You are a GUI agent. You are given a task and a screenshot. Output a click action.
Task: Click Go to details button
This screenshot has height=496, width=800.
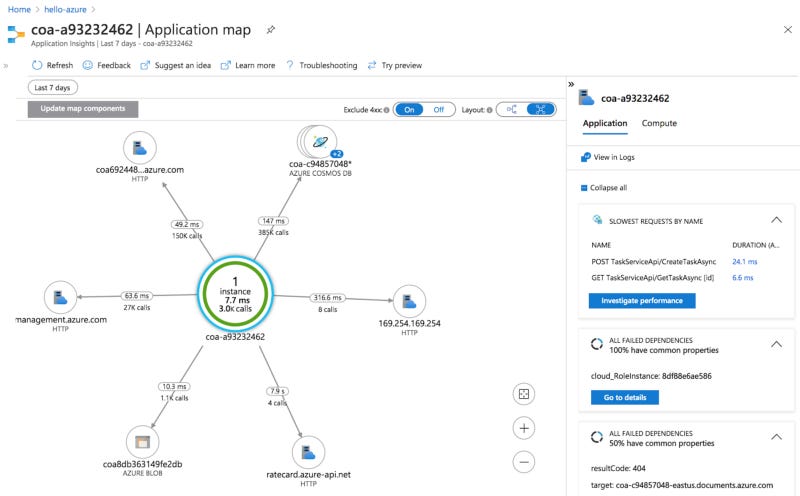coord(625,398)
